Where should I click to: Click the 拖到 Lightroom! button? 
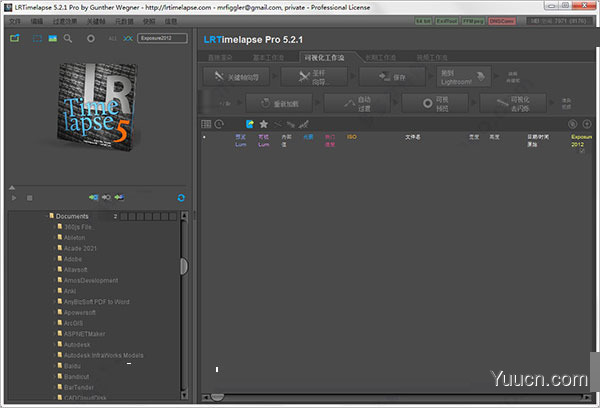(463, 77)
